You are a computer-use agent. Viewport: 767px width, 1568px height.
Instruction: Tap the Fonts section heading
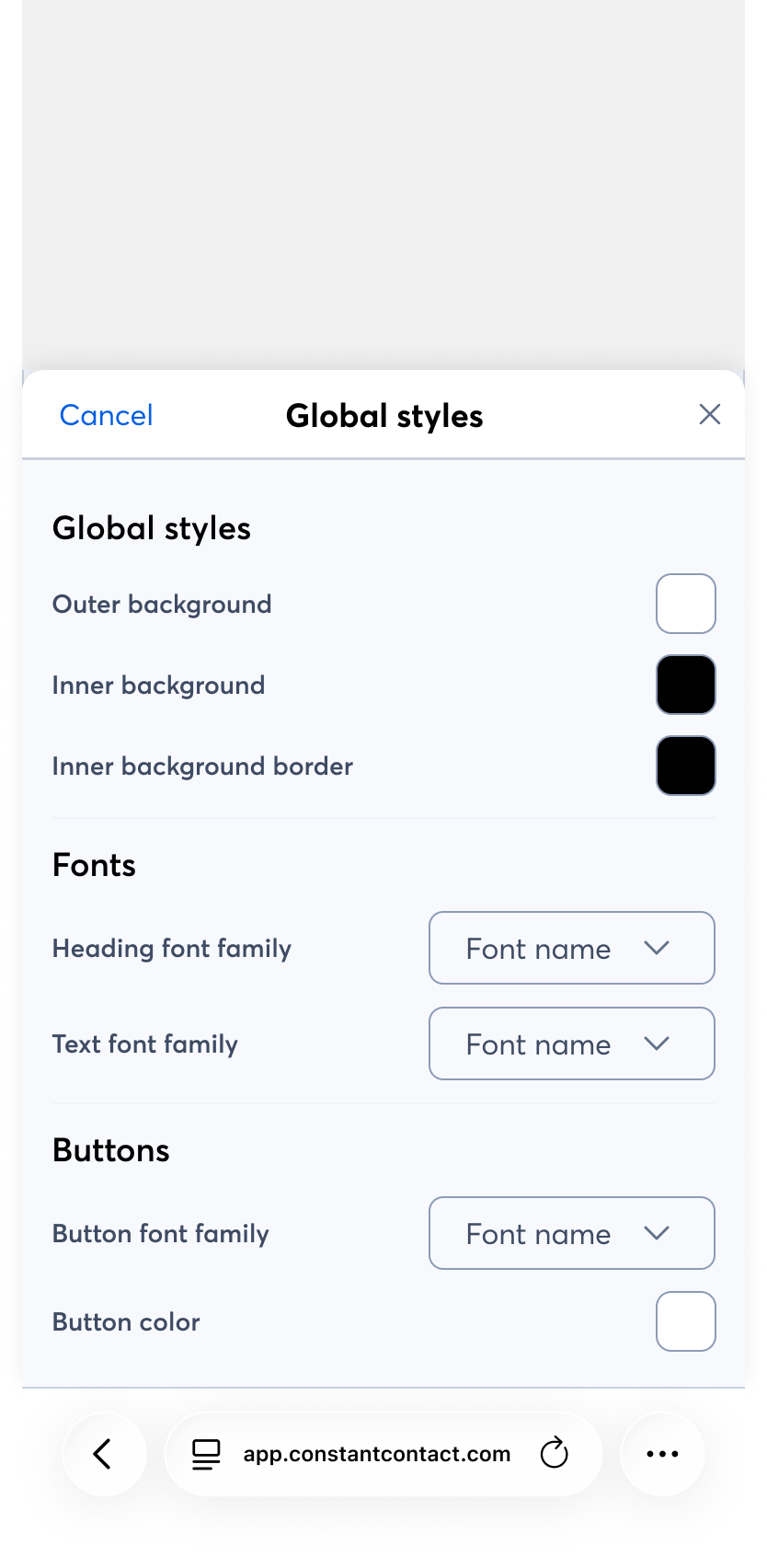coord(94,865)
